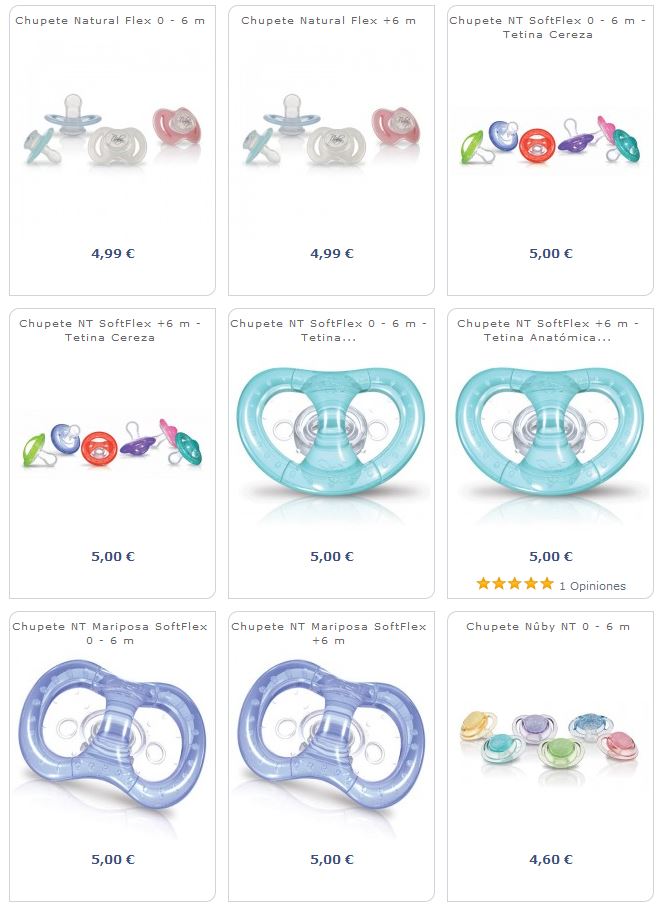Click the blue Mariposa SoftFlex 0 - 6 m image

[x=112, y=733]
